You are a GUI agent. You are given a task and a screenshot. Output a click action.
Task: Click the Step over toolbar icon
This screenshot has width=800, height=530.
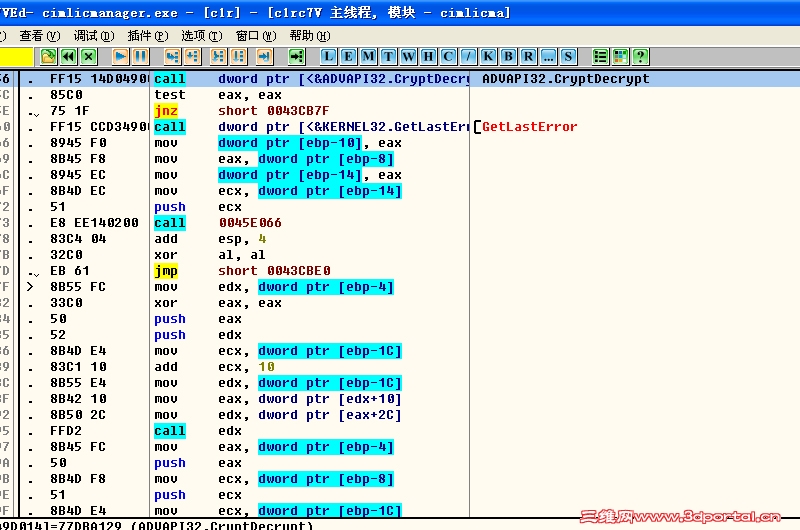point(192,56)
